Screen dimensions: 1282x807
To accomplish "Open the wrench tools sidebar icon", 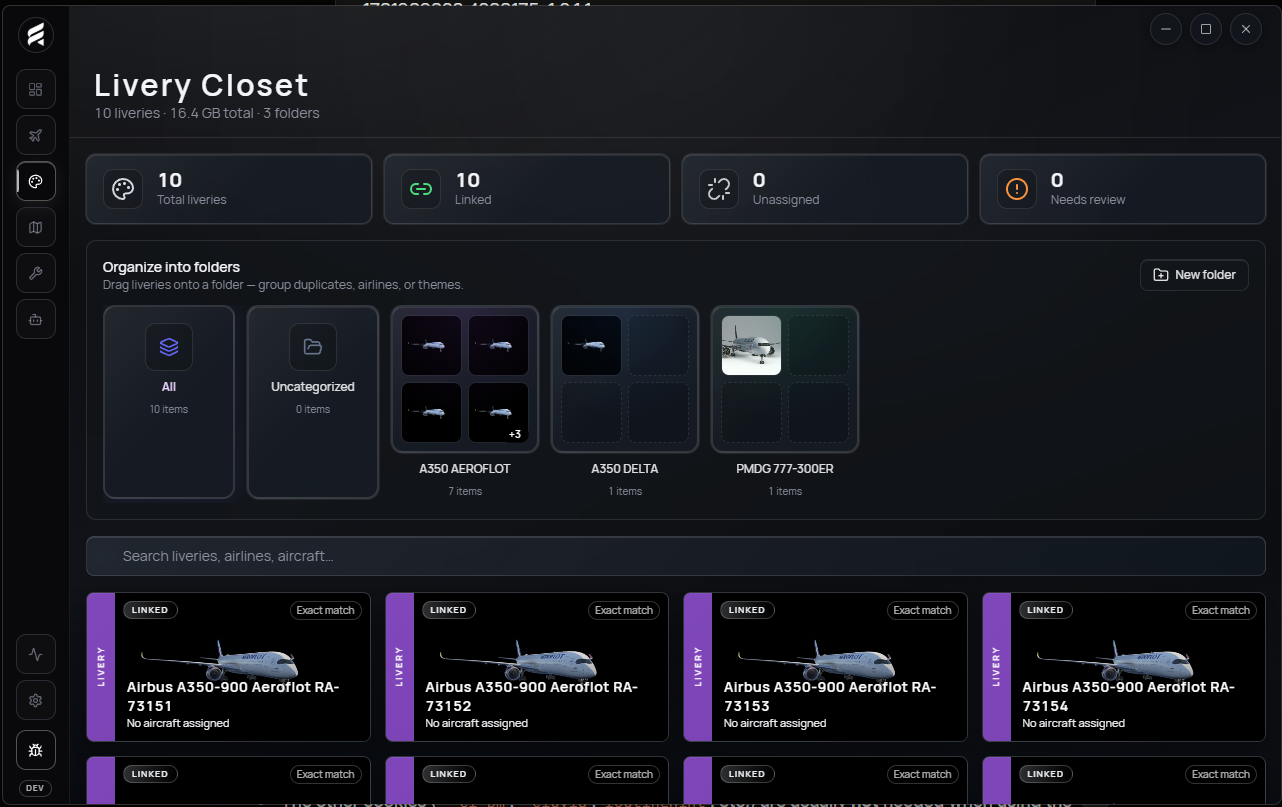I will (36, 273).
